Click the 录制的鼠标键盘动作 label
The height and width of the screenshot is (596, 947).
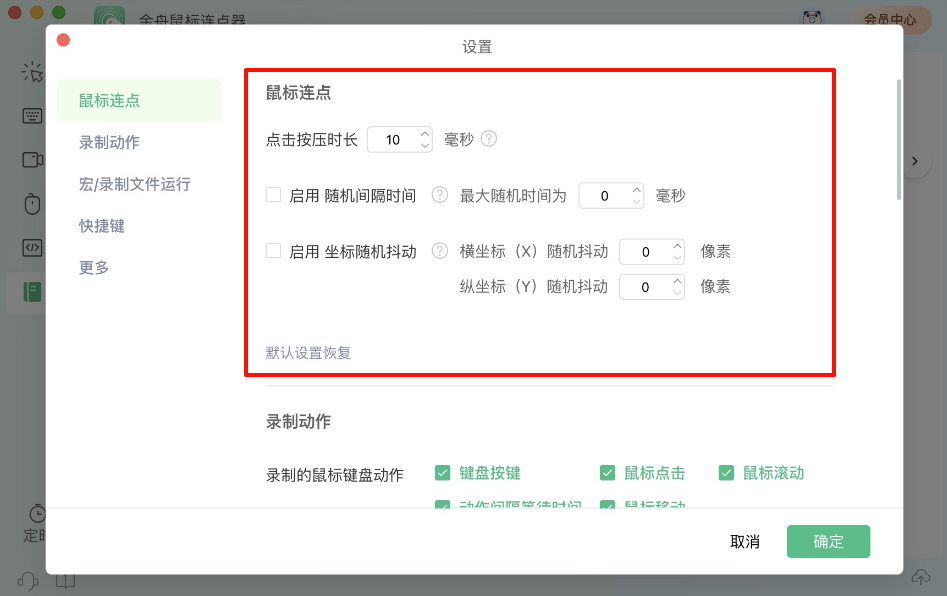coord(335,475)
